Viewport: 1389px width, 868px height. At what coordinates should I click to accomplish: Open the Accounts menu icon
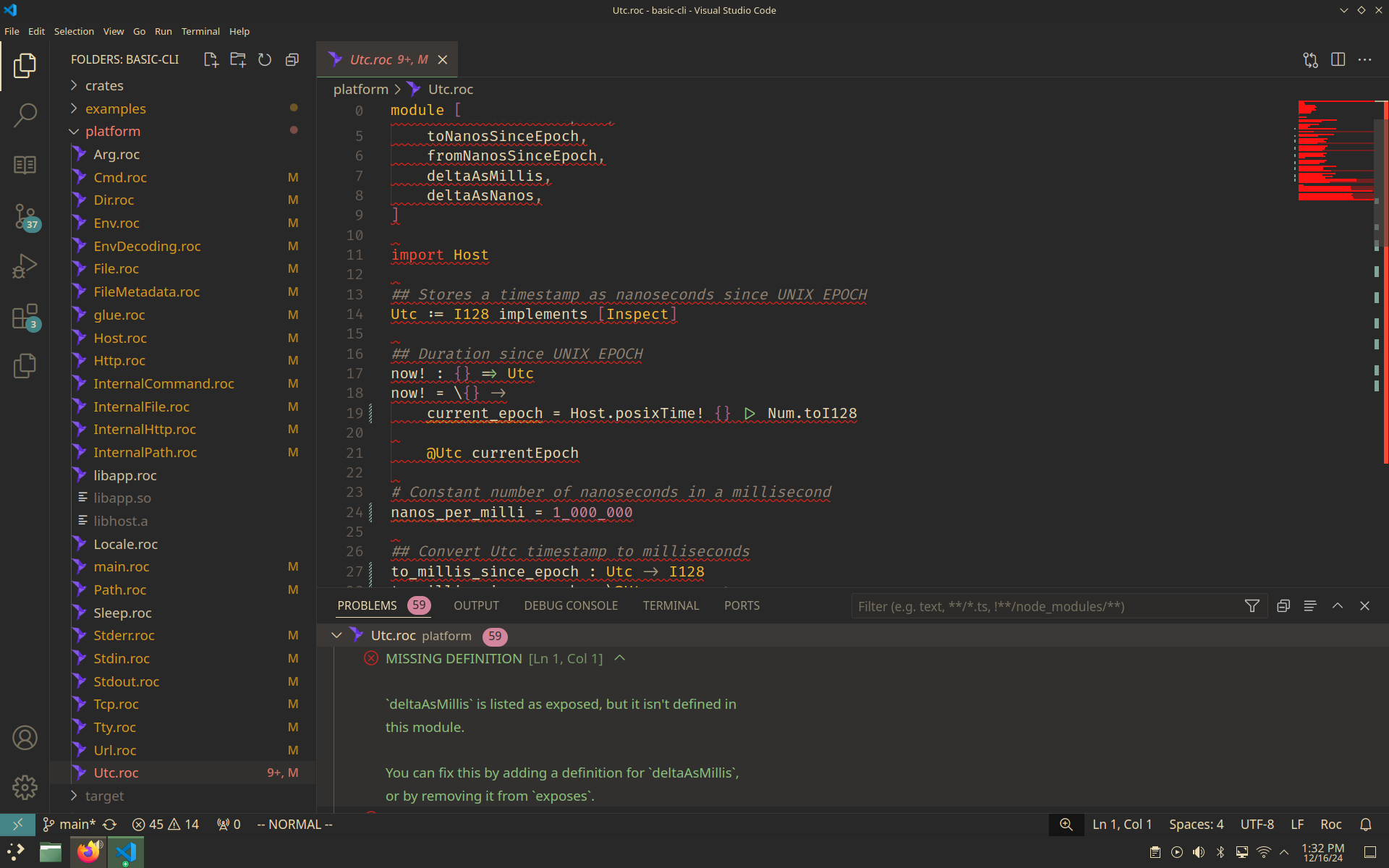point(25,738)
